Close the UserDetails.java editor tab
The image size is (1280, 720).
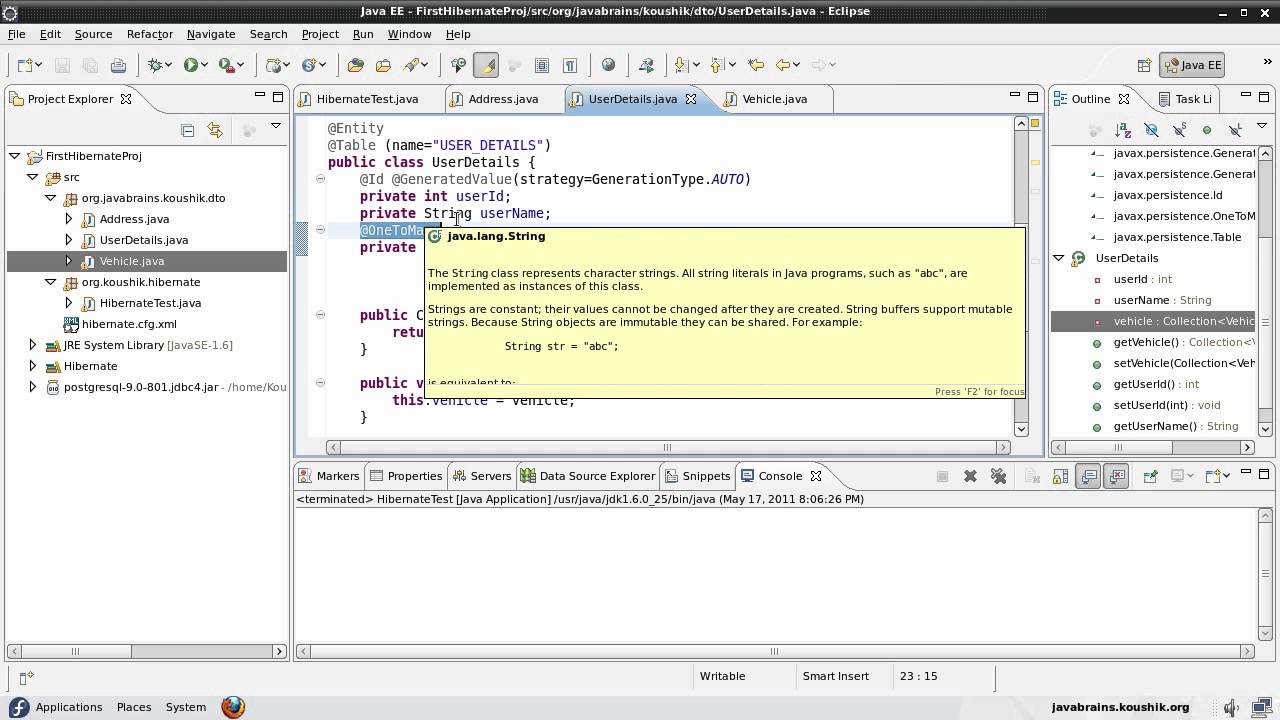[690, 99]
